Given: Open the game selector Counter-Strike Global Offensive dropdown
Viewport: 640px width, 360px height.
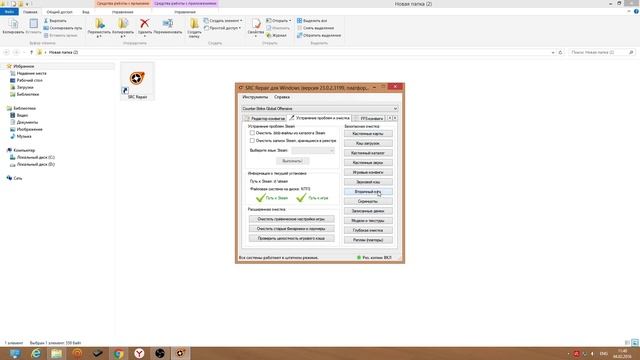Looking at the screenshot, I should pos(320,109).
